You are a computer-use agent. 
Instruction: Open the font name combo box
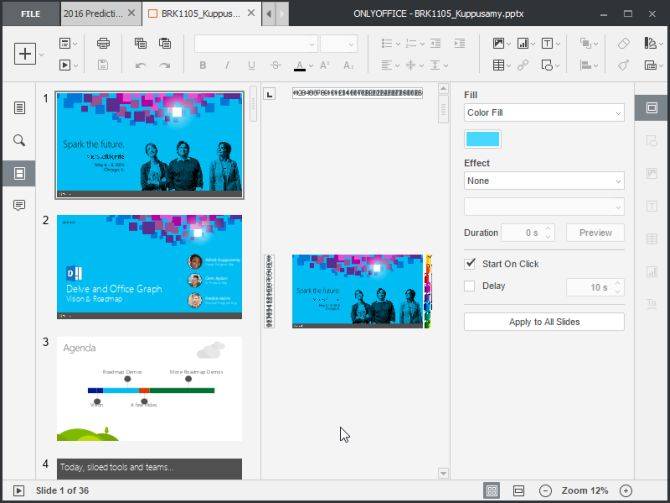(256, 44)
